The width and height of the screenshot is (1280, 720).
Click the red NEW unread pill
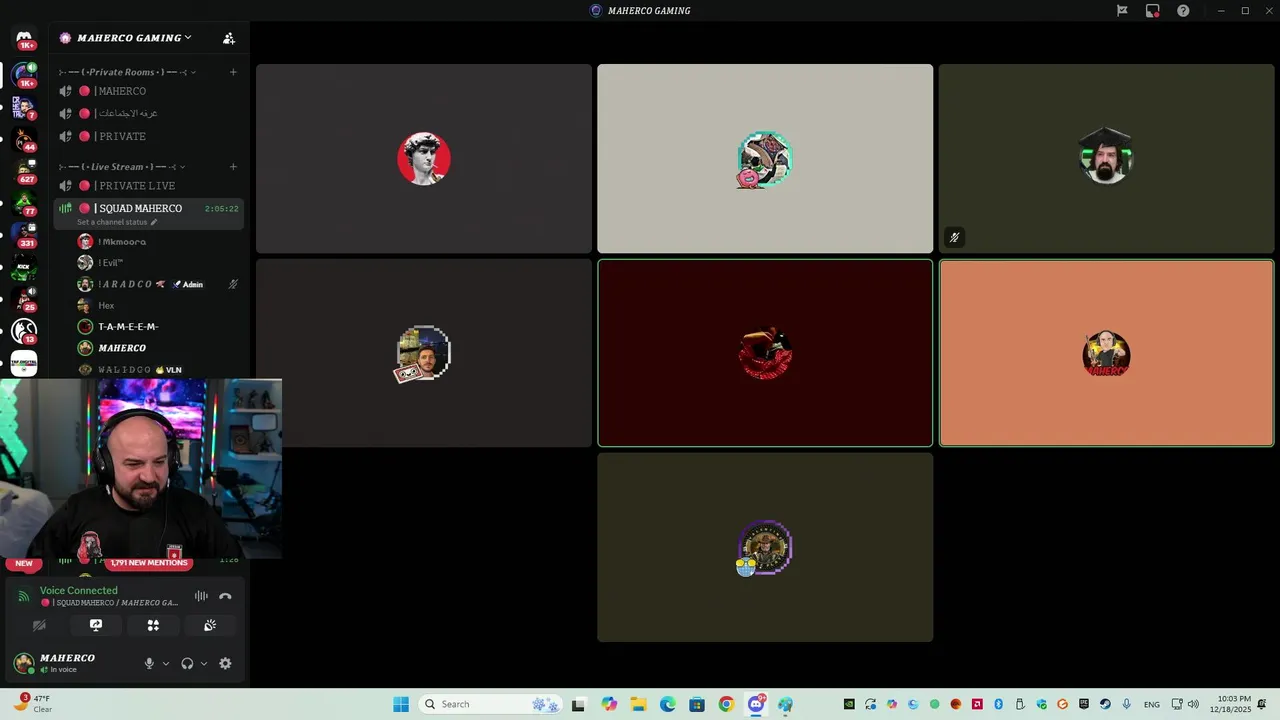[24, 563]
